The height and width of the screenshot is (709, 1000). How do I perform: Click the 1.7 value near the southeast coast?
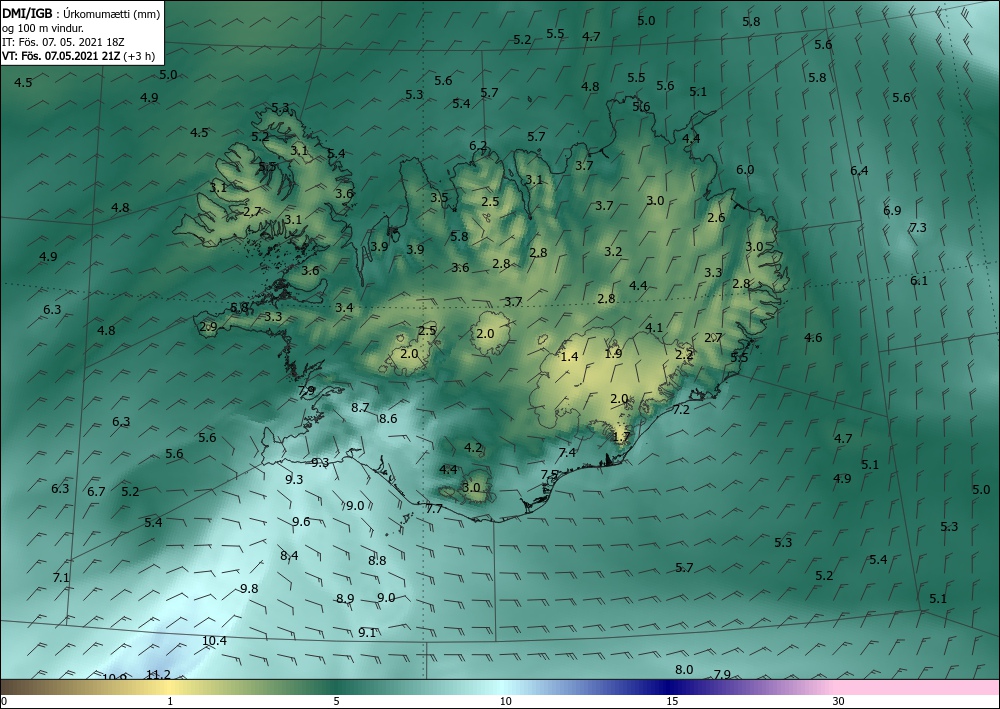tap(621, 437)
